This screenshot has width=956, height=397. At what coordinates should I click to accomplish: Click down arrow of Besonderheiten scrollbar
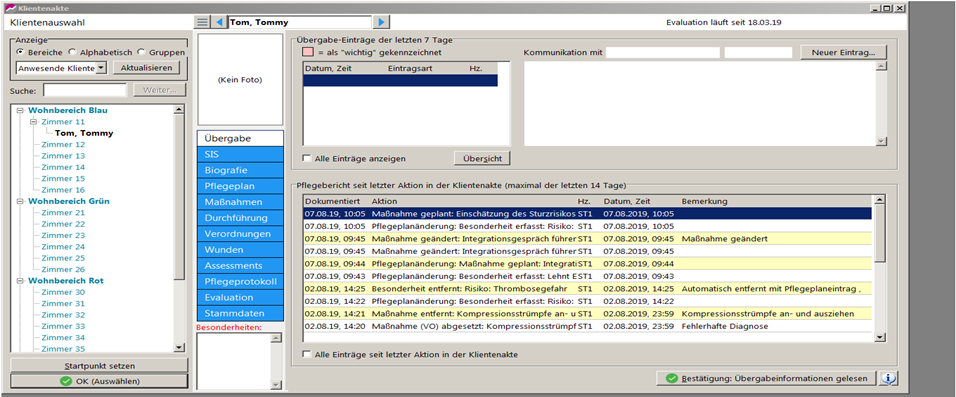(x=275, y=385)
